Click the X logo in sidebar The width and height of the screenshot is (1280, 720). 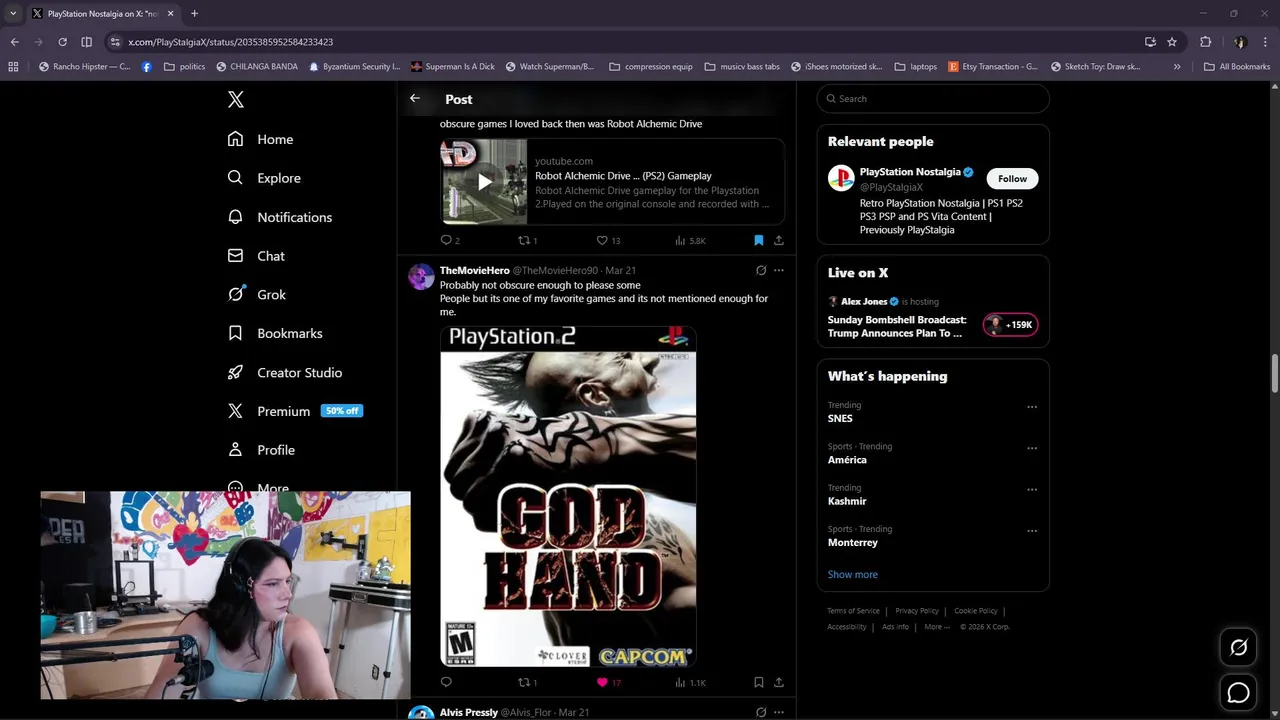(236, 99)
